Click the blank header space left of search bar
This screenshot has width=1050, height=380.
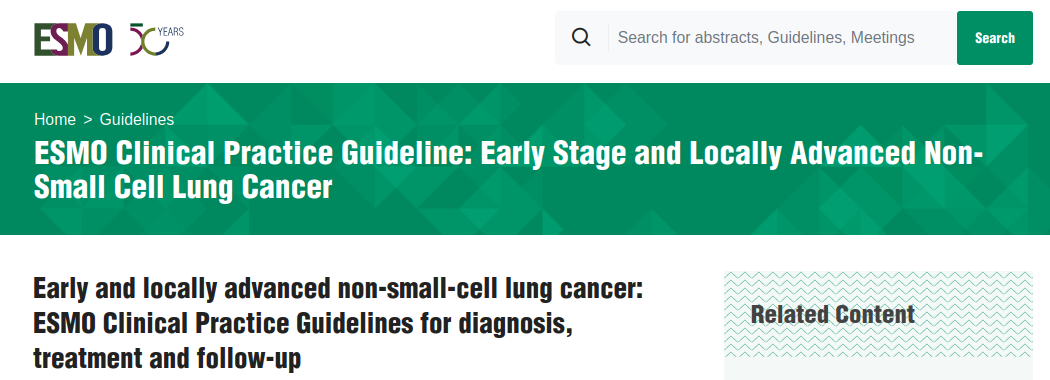[368, 39]
